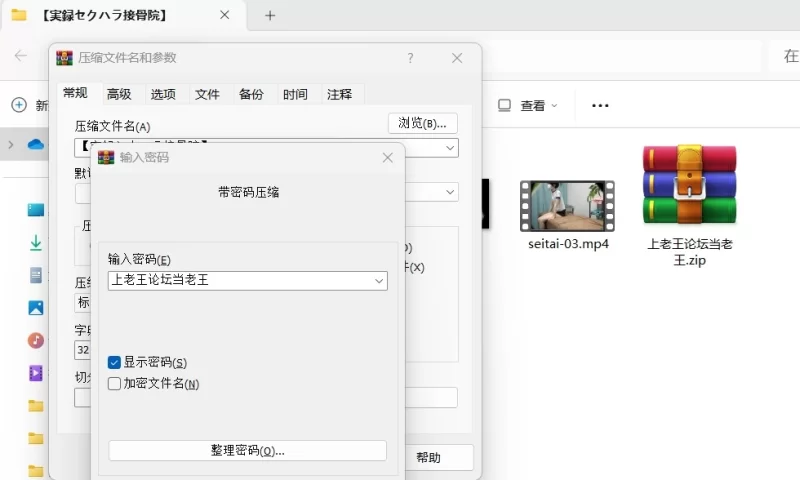The height and width of the screenshot is (480, 800).
Task: Expand the default profile dropdown arrow
Action: pos(450,192)
